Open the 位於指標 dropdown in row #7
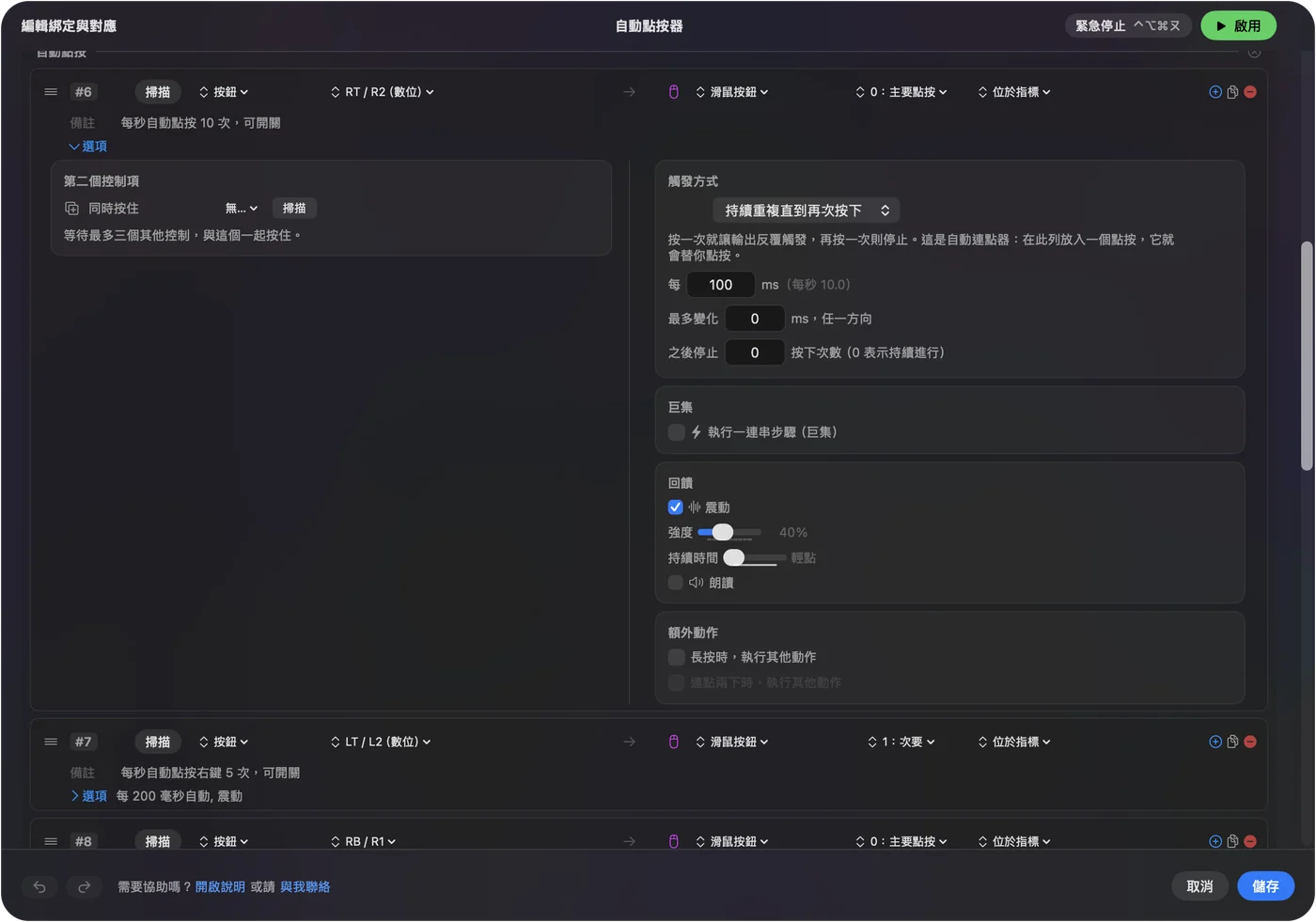This screenshot has height=922, width=1316. 1014,742
